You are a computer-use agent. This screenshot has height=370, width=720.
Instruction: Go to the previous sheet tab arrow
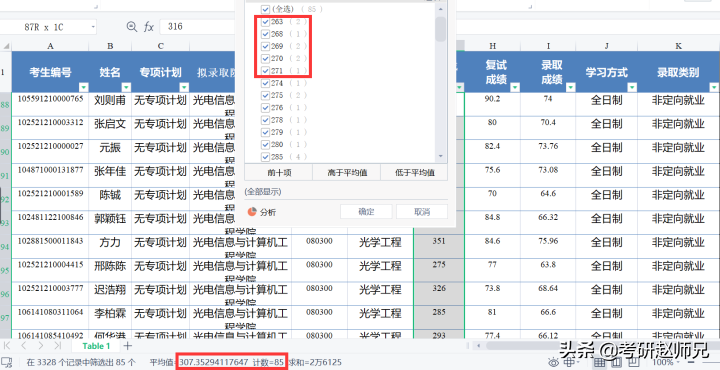pyautogui.click(x=23, y=346)
